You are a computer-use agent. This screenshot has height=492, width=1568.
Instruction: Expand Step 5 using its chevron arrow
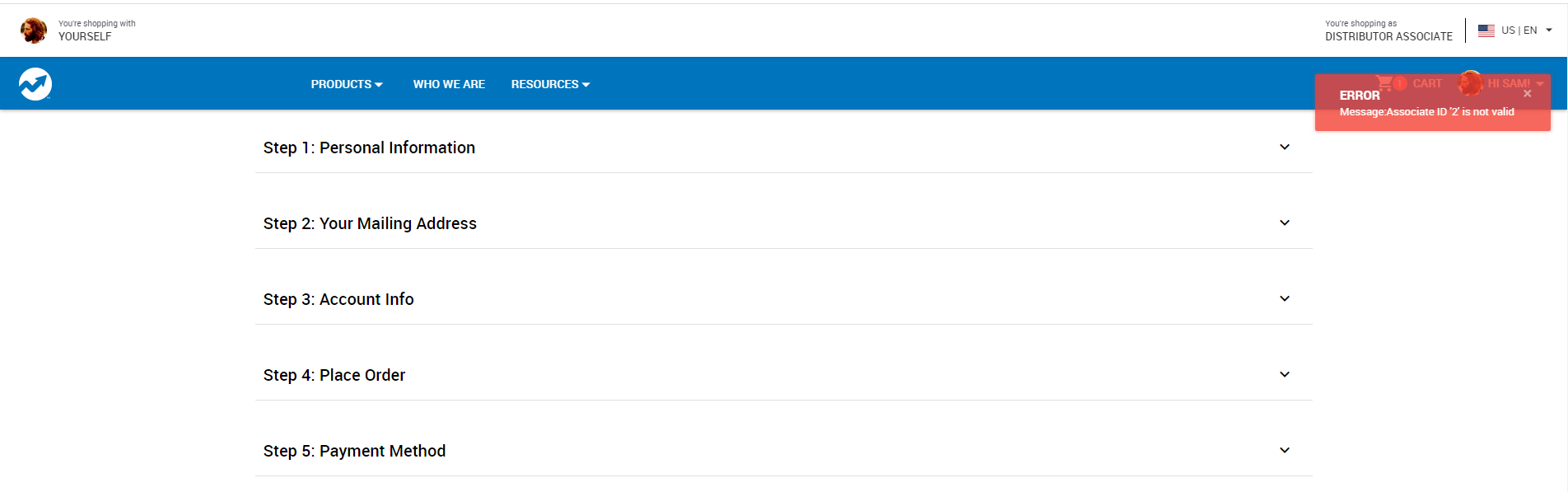(x=1284, y=451)
